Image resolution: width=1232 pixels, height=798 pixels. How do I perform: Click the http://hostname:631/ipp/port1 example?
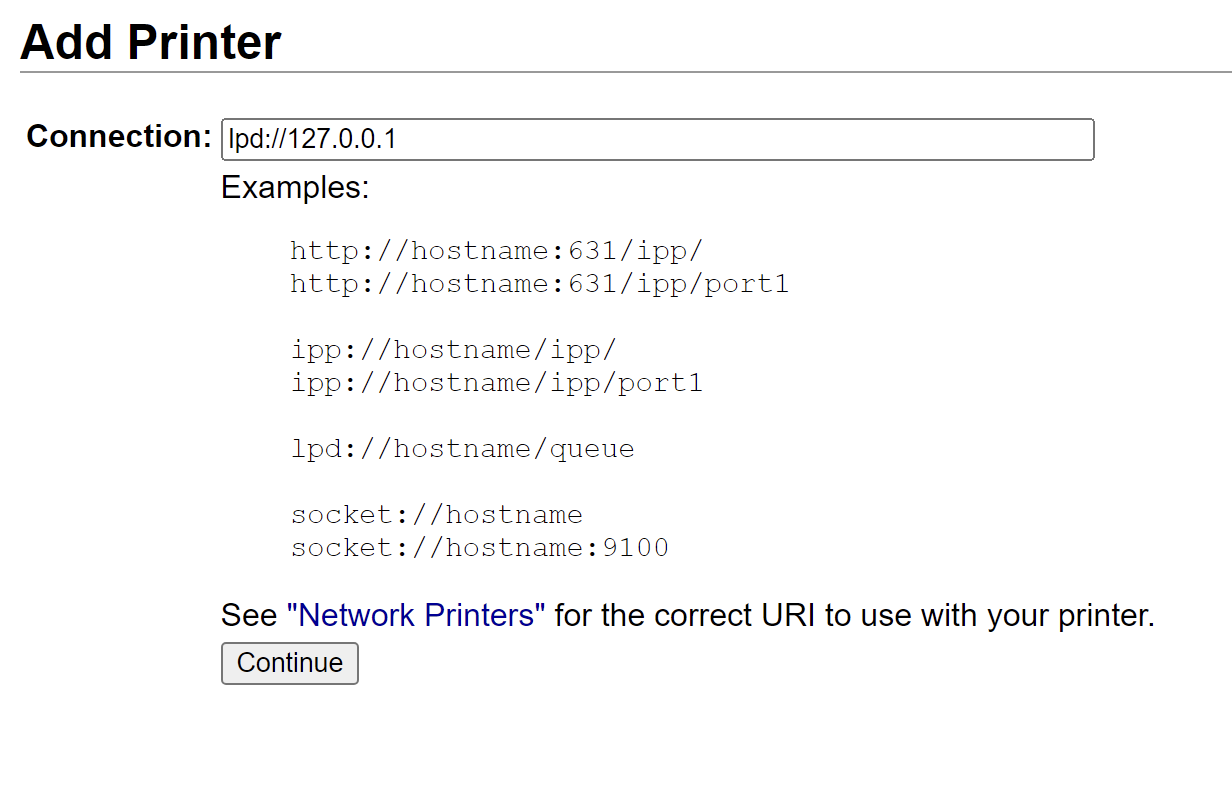[x=538, y=283]
